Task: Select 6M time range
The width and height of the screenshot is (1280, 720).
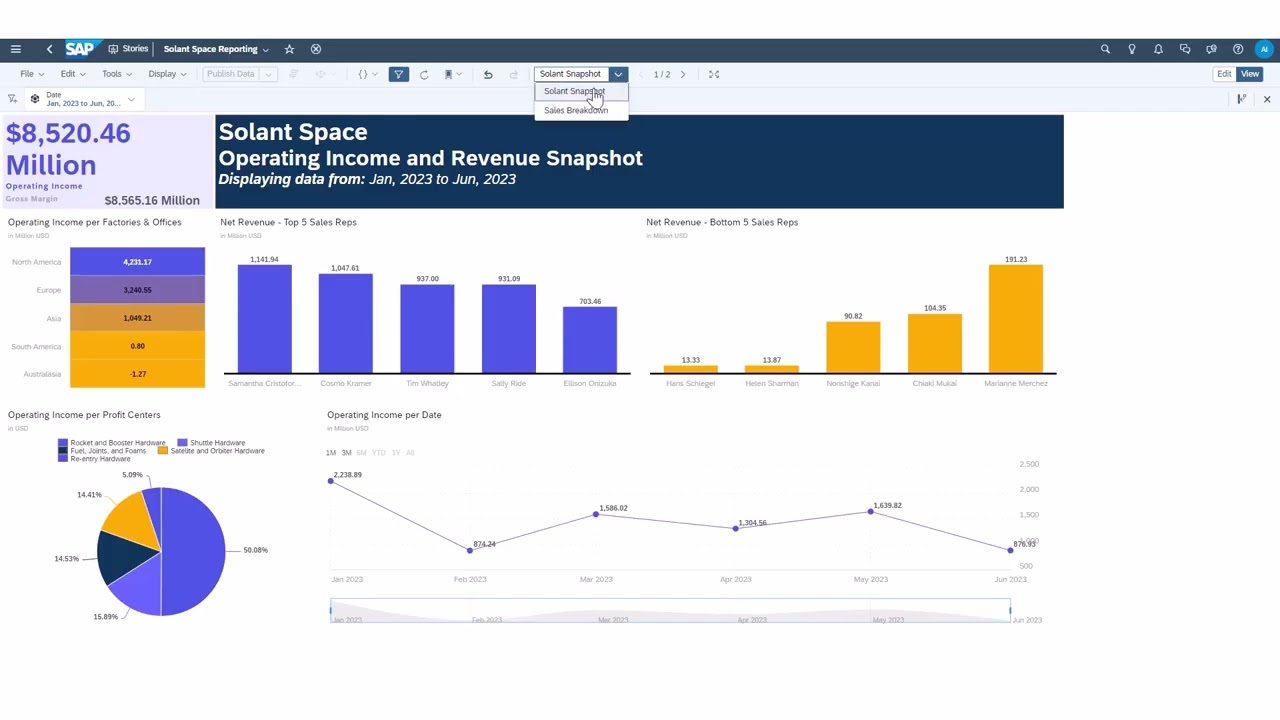Action: point(361,453)
